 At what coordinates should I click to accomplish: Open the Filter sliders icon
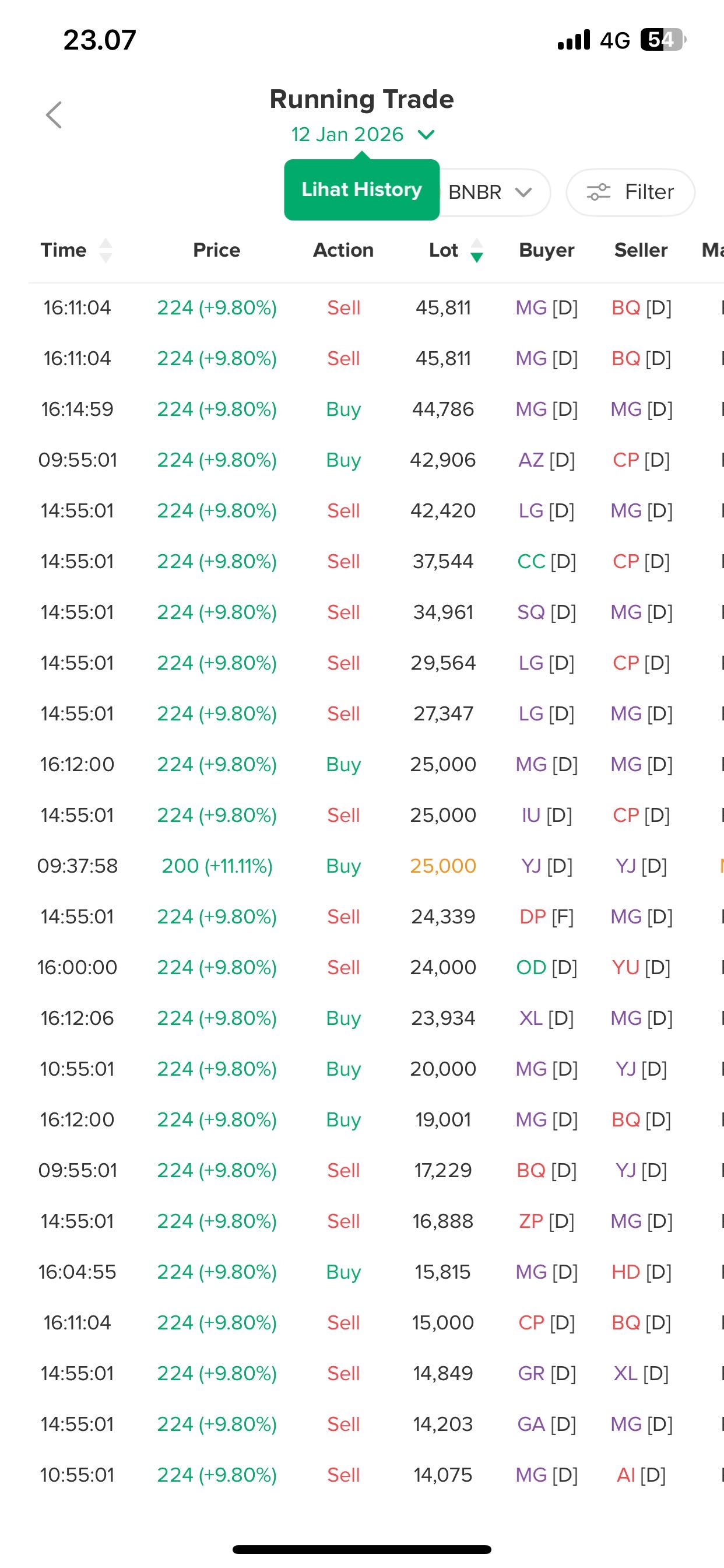pos(598,192)
